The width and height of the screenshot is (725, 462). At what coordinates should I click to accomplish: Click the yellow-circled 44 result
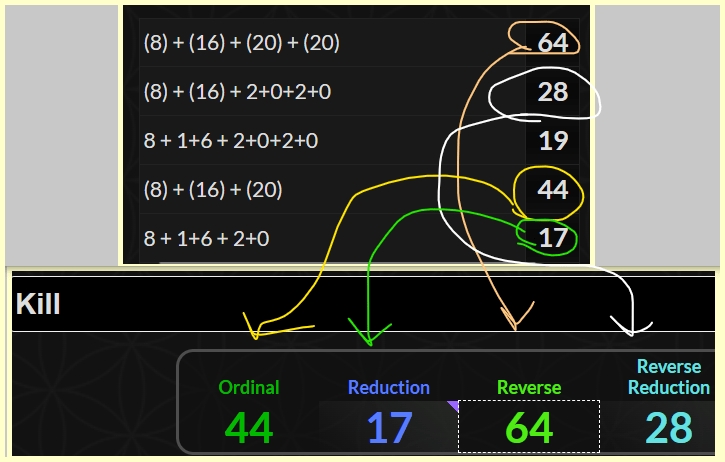pyautogui.click(x=553, y=190)
